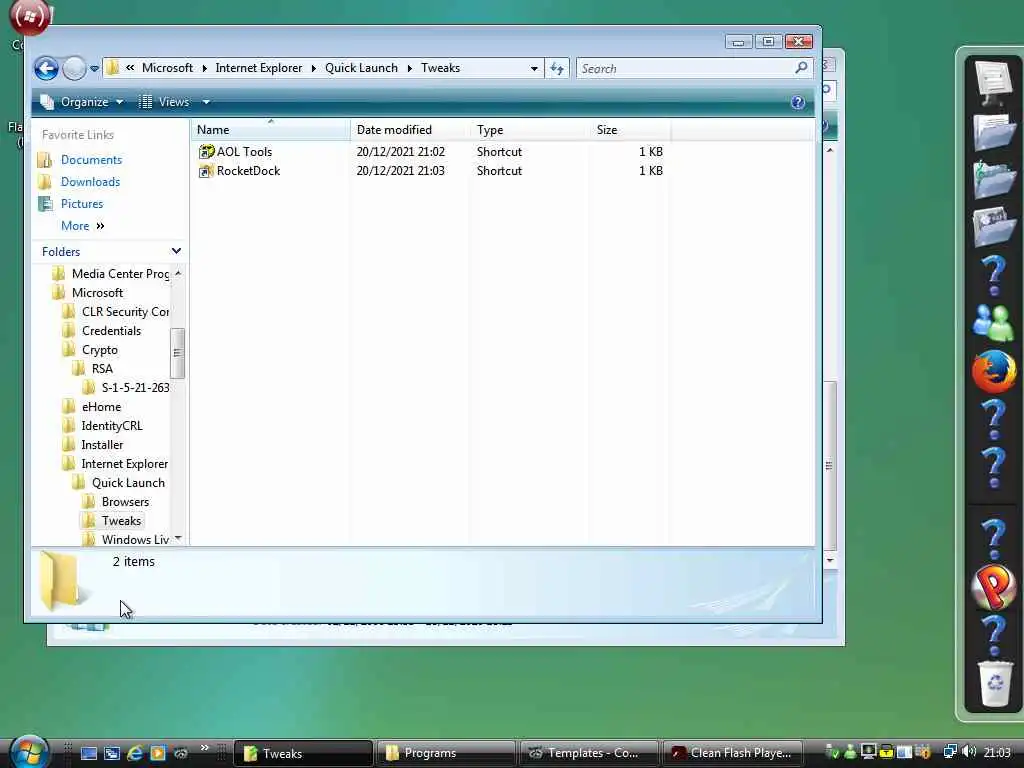This screenshot has height=768, width=1024.
Task: Select Quick Launch folder in tree
Action: pyautogui.click(x=128, y=483)
